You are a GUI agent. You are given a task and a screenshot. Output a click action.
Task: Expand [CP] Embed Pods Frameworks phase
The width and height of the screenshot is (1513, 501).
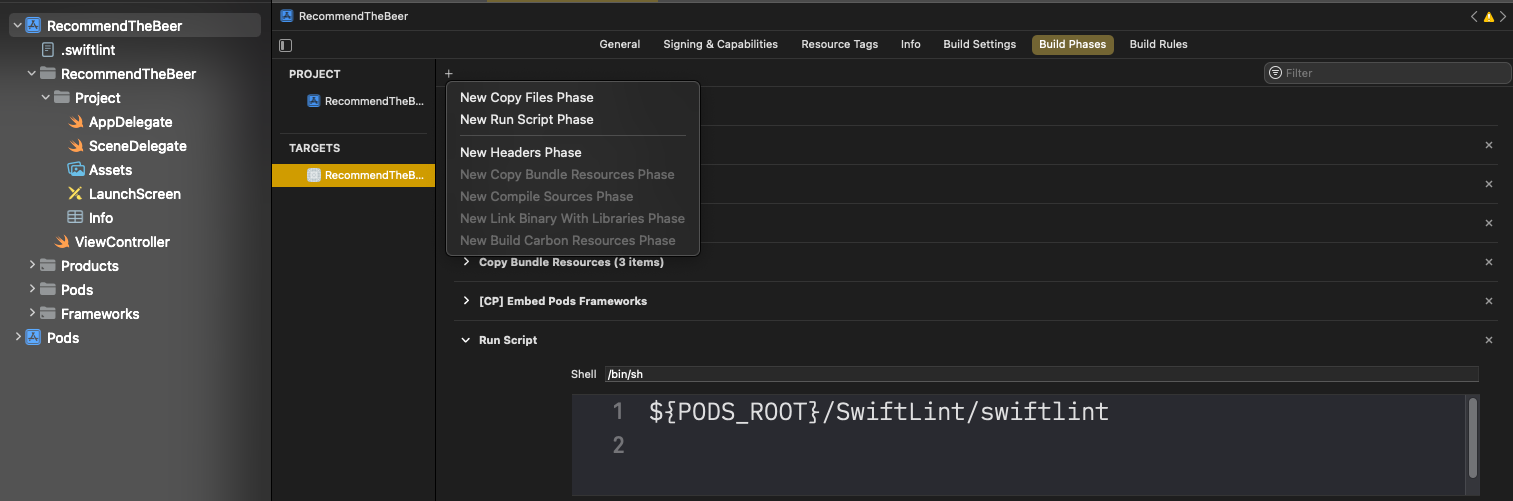[466, 301]
